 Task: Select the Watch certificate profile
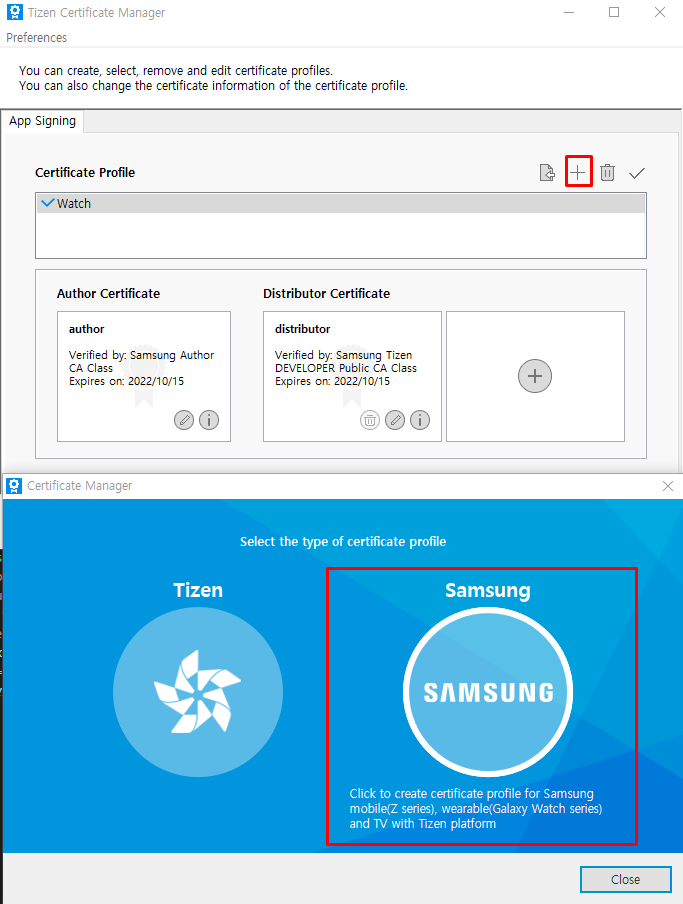[341, 204]
